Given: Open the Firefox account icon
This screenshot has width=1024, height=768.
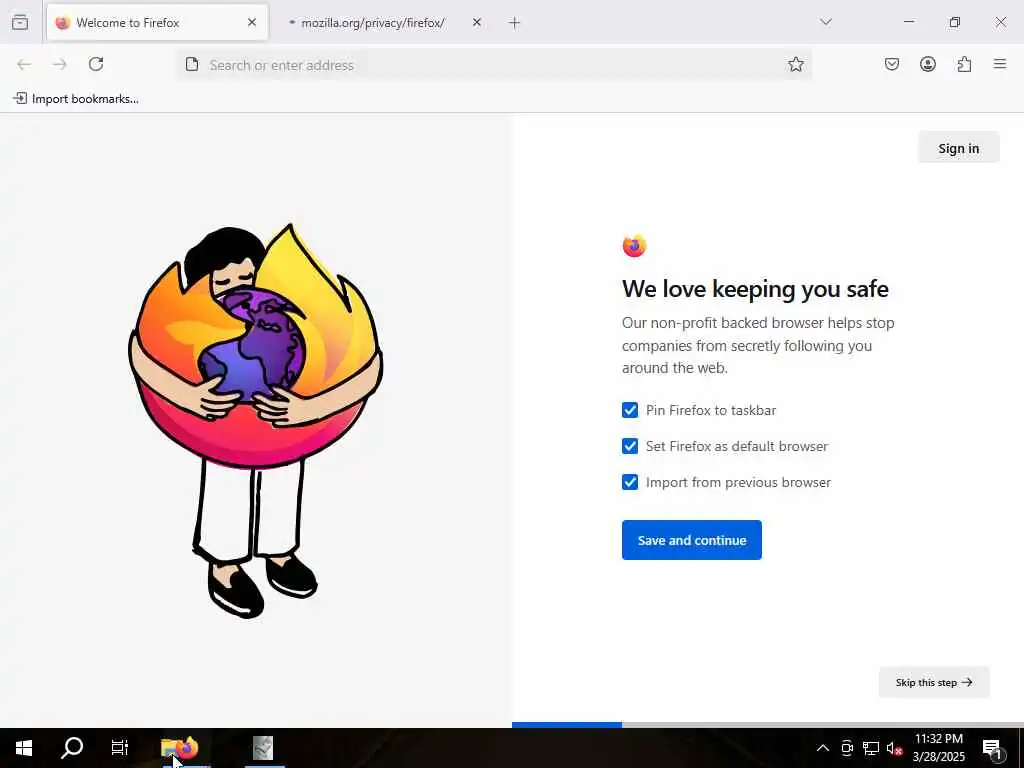Looking at the screenshot, I should (928, 64).
